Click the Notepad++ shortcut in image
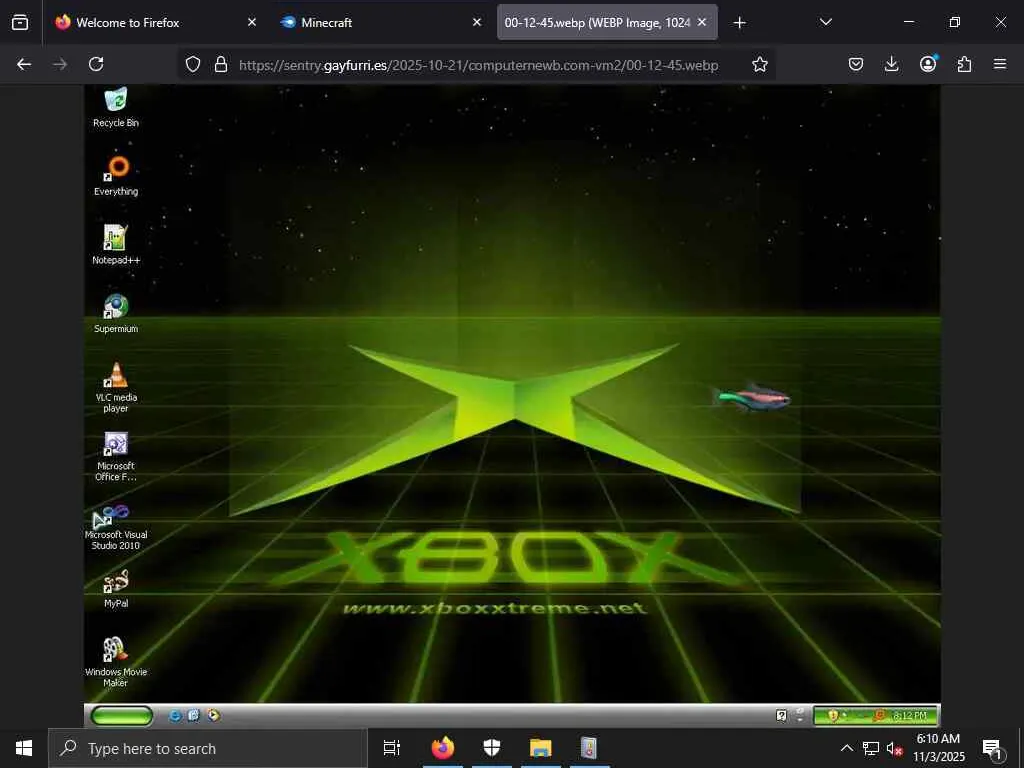This screenshot has width=1024, height=768. point(116,245)
